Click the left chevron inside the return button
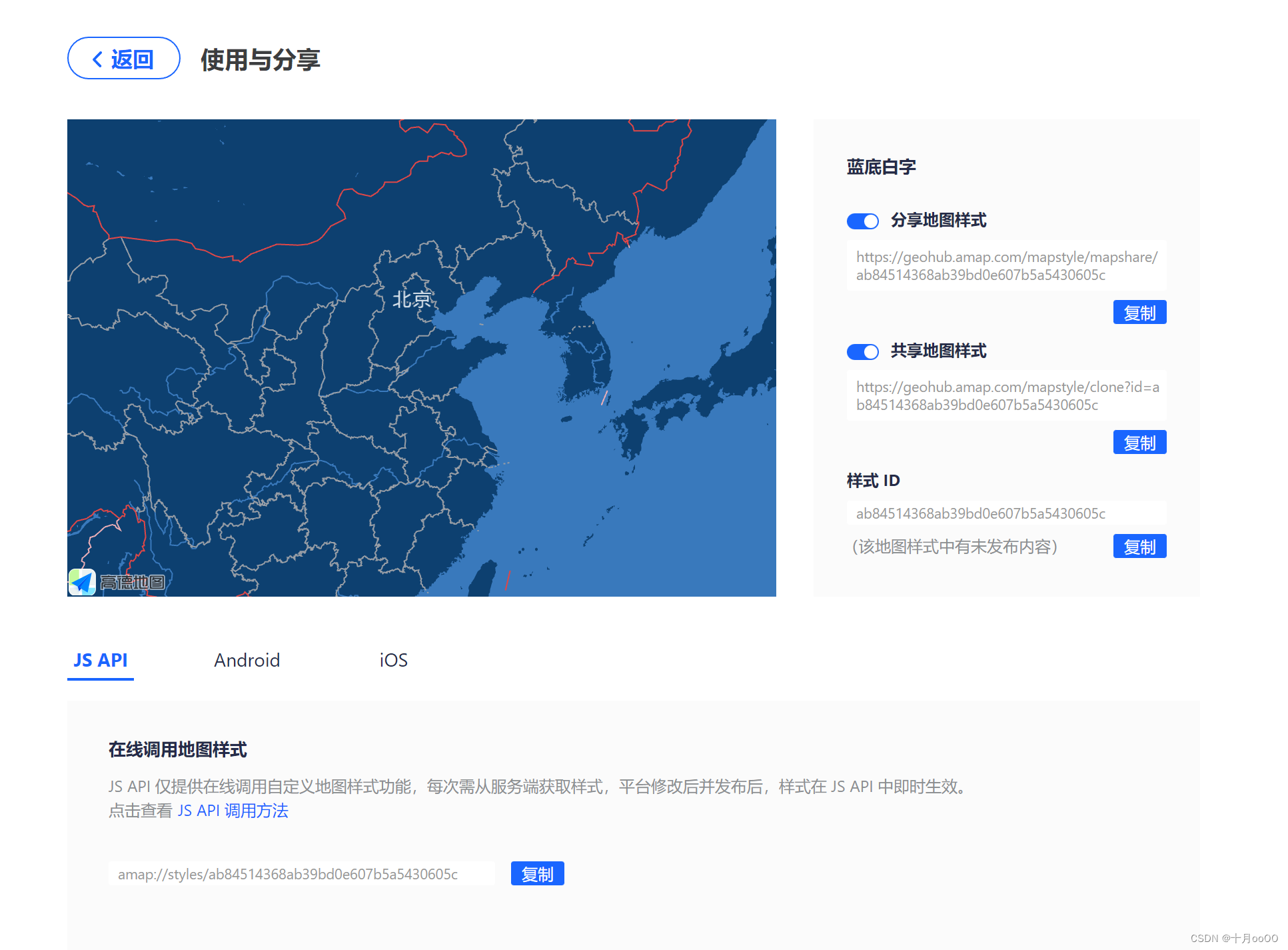The image size is (1288, 950). [x=97, y=59]
